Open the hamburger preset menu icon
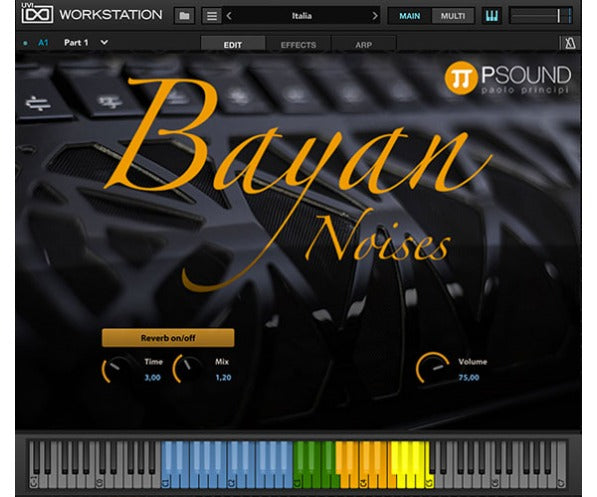The height and width of the screenshot is (497, 597). tap(212, 16)
